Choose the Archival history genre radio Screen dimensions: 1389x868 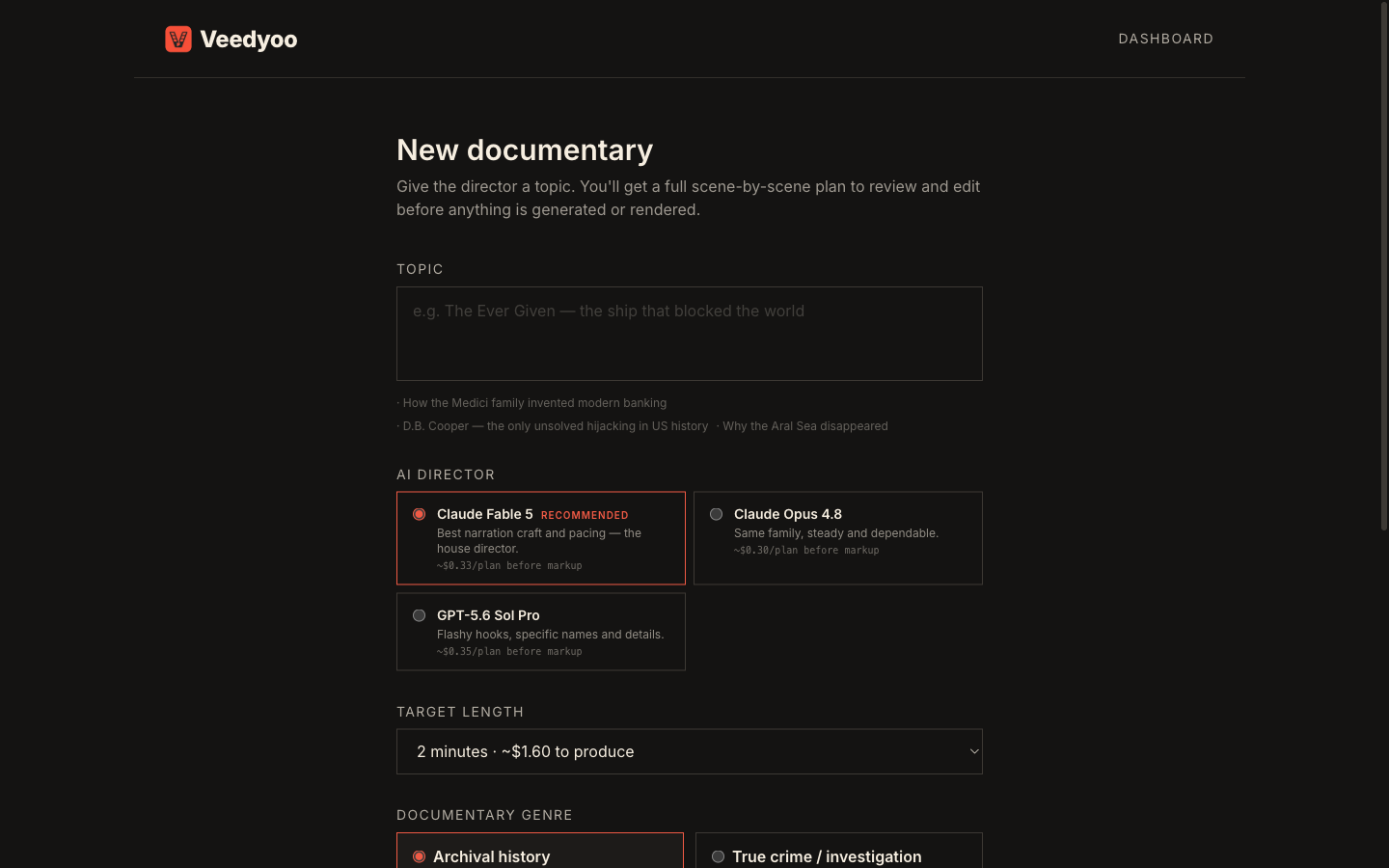click(x=419, y=856)
